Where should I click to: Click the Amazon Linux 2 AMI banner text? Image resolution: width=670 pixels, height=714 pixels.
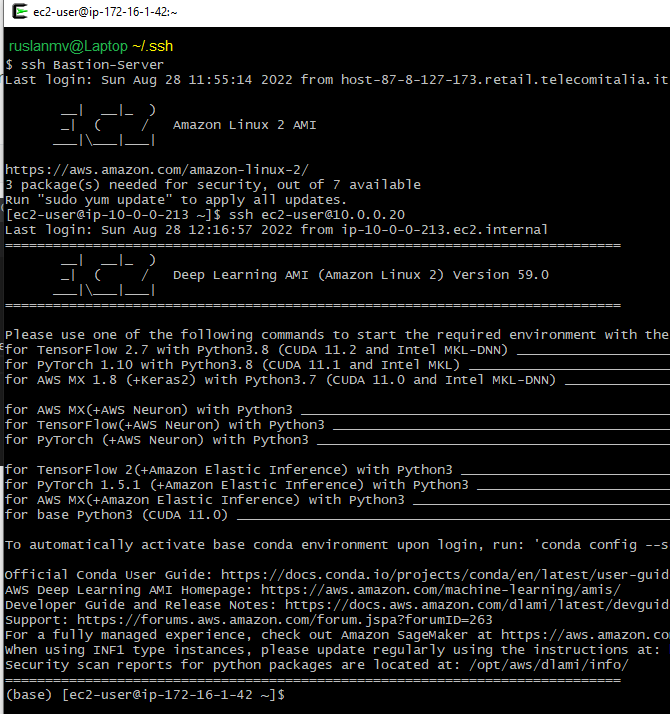(245, 125)
